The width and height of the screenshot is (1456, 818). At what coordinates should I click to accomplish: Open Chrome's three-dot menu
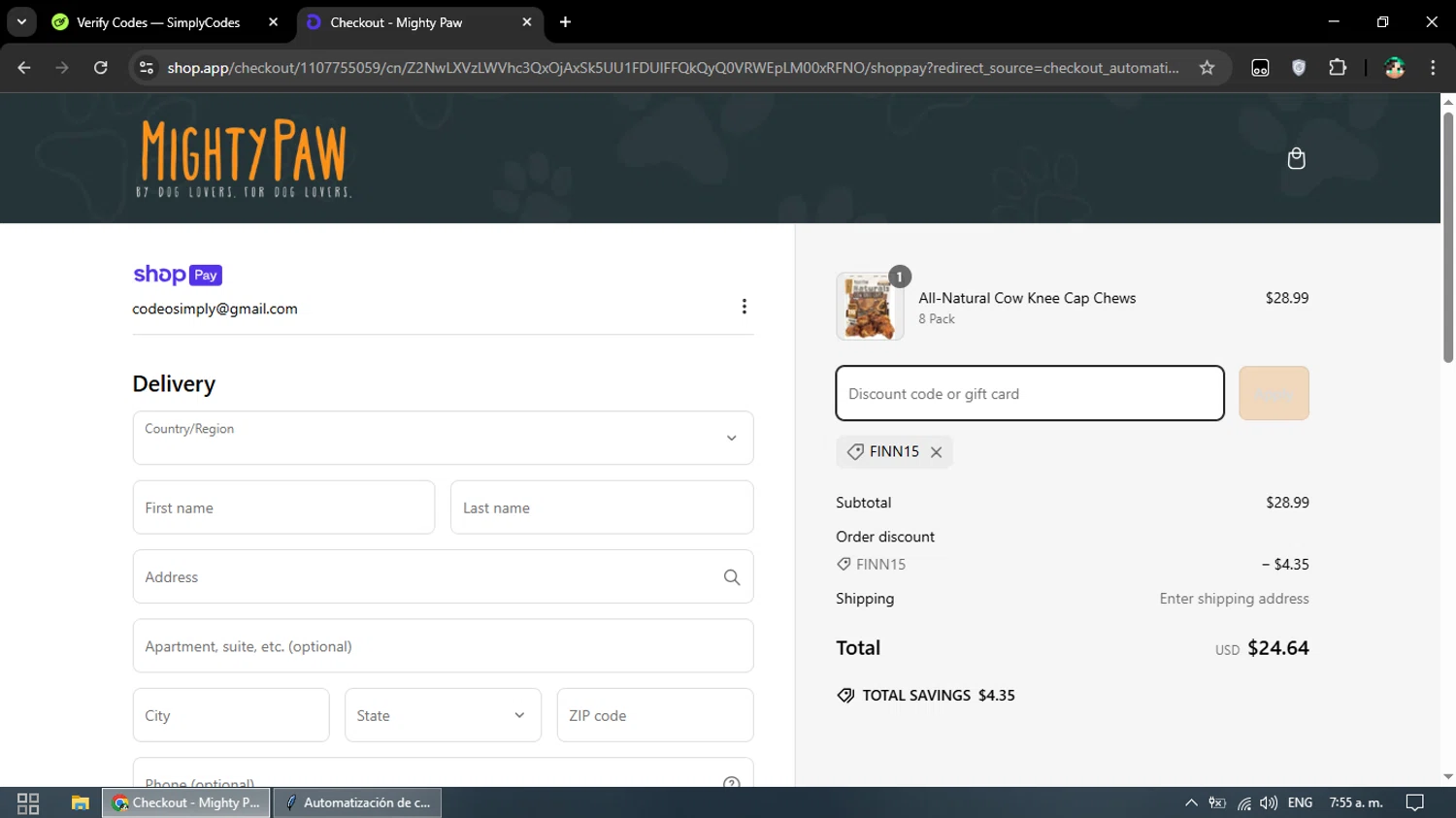[x=1433, y=68]
